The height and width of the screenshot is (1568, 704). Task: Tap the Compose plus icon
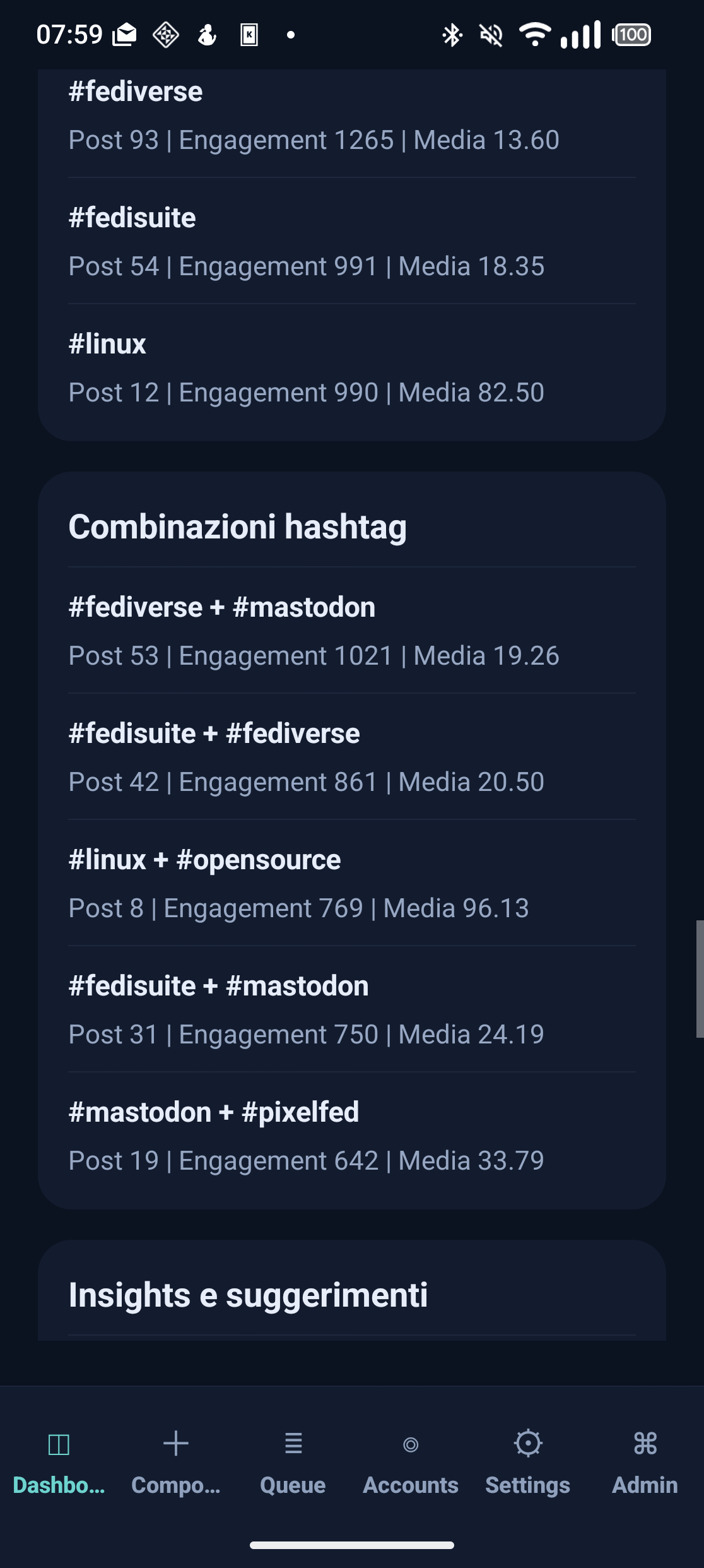point(176,1444)
